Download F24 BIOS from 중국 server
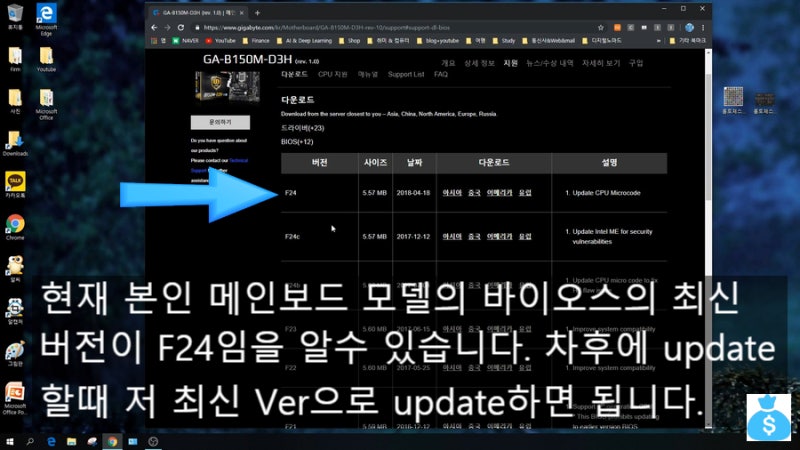The image size is (800, 450). (474, 193)
